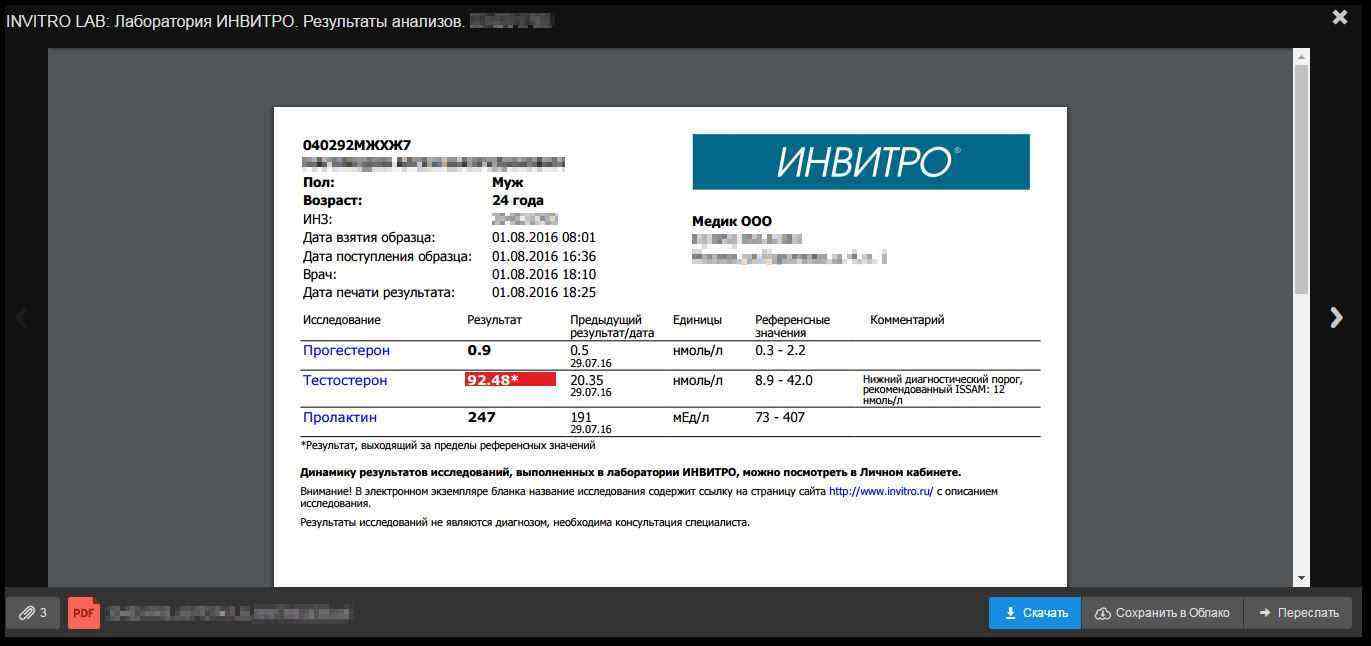Open the Прогестерон test link
1371x646 pixels.
pos(346,351)
